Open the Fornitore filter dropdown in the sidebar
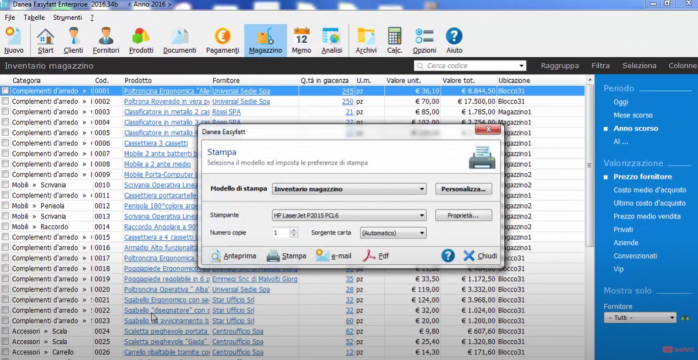This screenshot has height=360, width=698. point(640,318)
